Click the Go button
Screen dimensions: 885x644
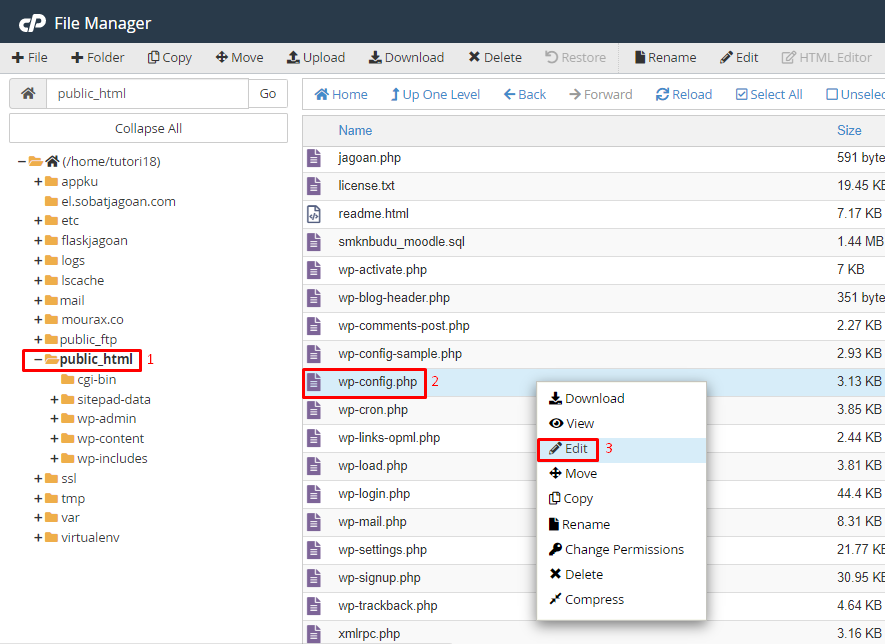(x=268, y=94)
